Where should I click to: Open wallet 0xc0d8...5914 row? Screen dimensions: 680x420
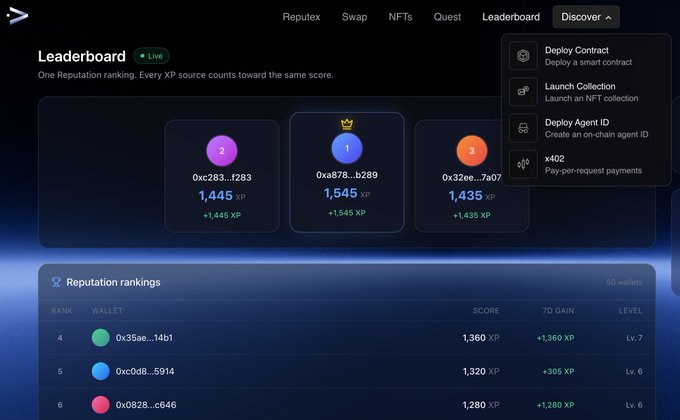[347, 371]
